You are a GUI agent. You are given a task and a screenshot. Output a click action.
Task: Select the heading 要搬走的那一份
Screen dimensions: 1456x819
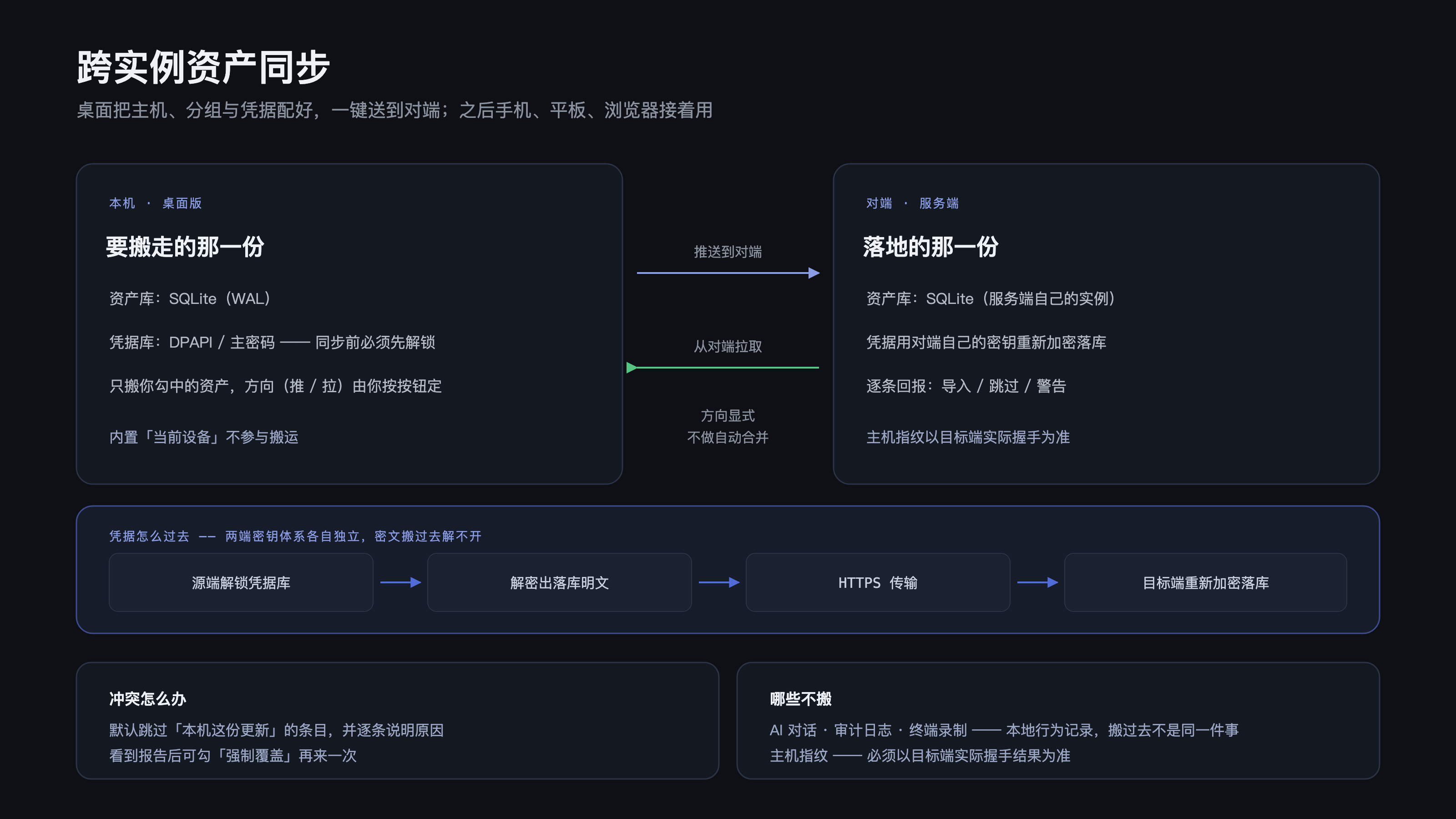coord(185,247)
